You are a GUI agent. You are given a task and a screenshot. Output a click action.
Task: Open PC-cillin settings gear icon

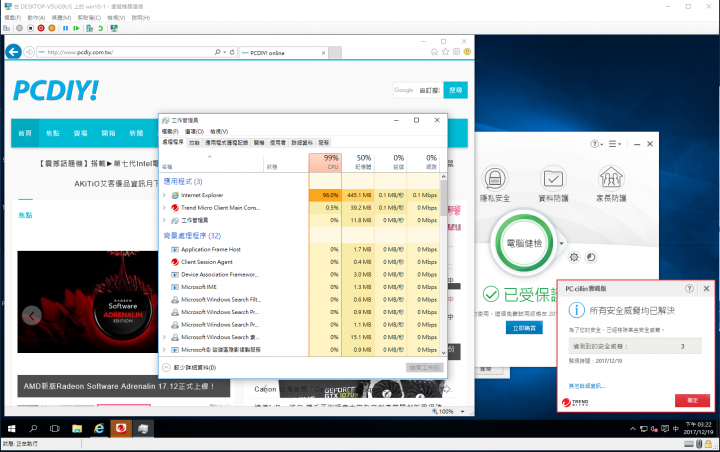click(574, 257)
